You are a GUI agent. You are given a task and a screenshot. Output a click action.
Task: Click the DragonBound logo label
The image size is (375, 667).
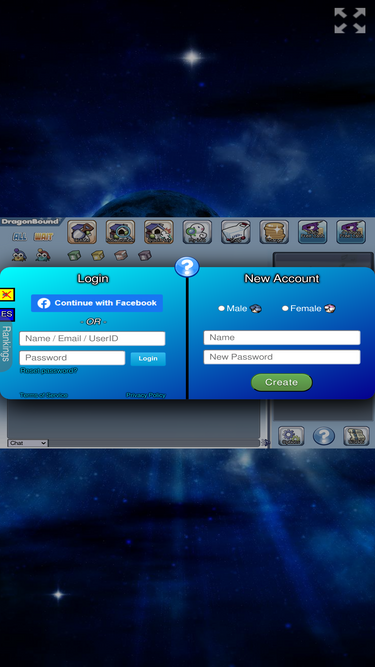pyautogui.click(x=30, y=222)
